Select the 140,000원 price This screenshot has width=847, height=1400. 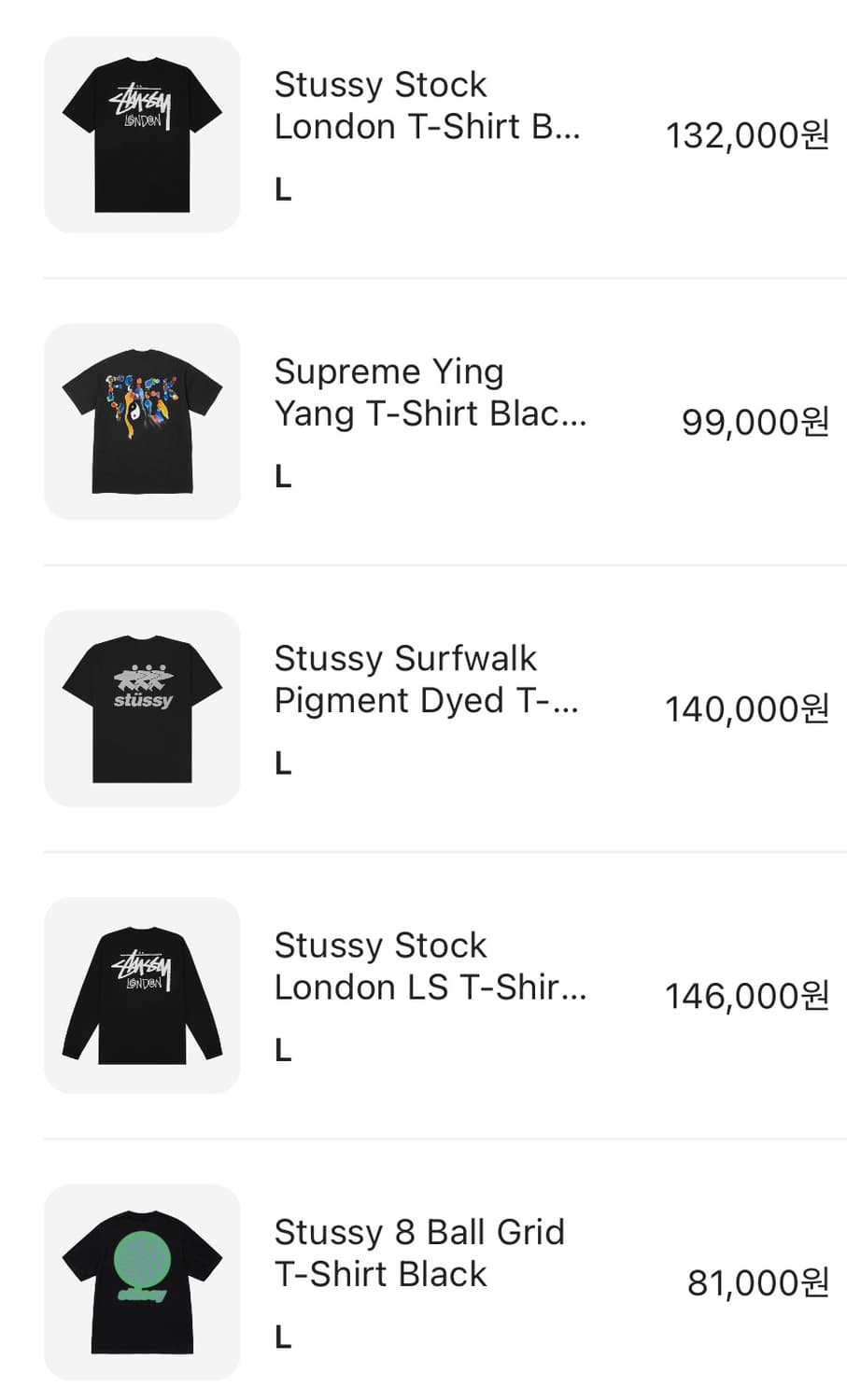pyautogui.click(x=747, y=709)
